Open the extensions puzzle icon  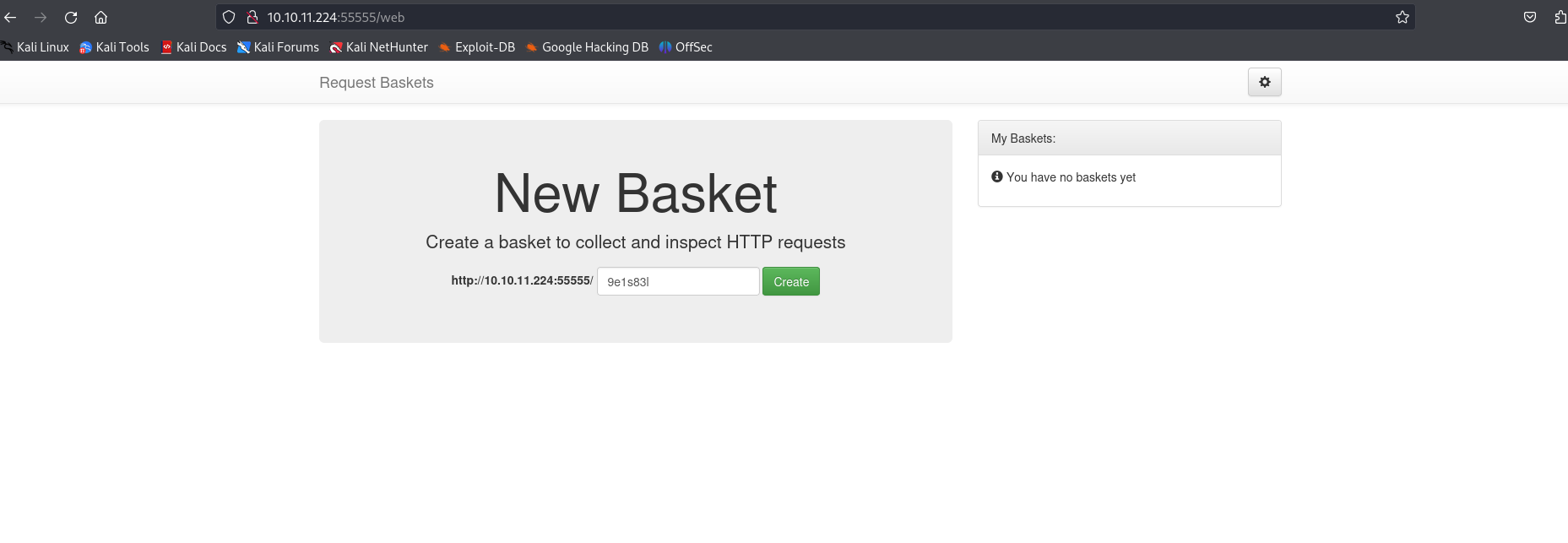pyautogui.click(x=1560, y=17)
